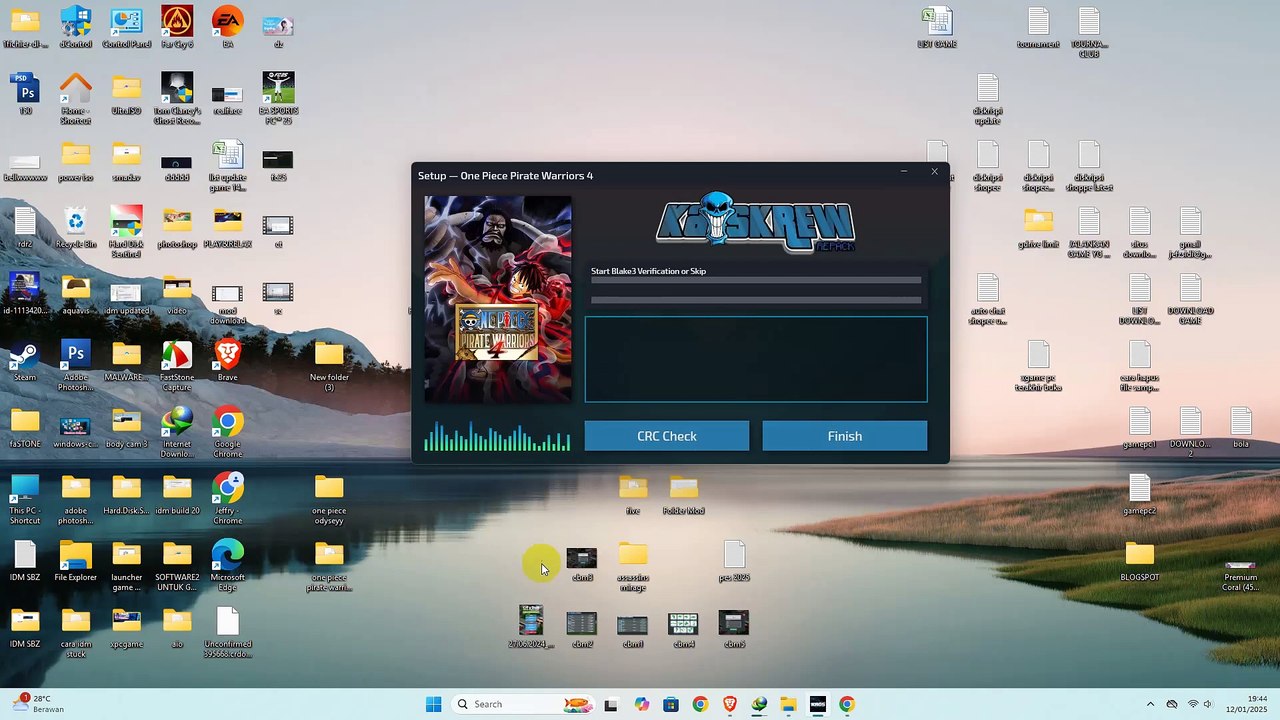Switch to Internet Download Manager in the taskbar
This screenshot has width=1280, height=720.
(759, 704)
